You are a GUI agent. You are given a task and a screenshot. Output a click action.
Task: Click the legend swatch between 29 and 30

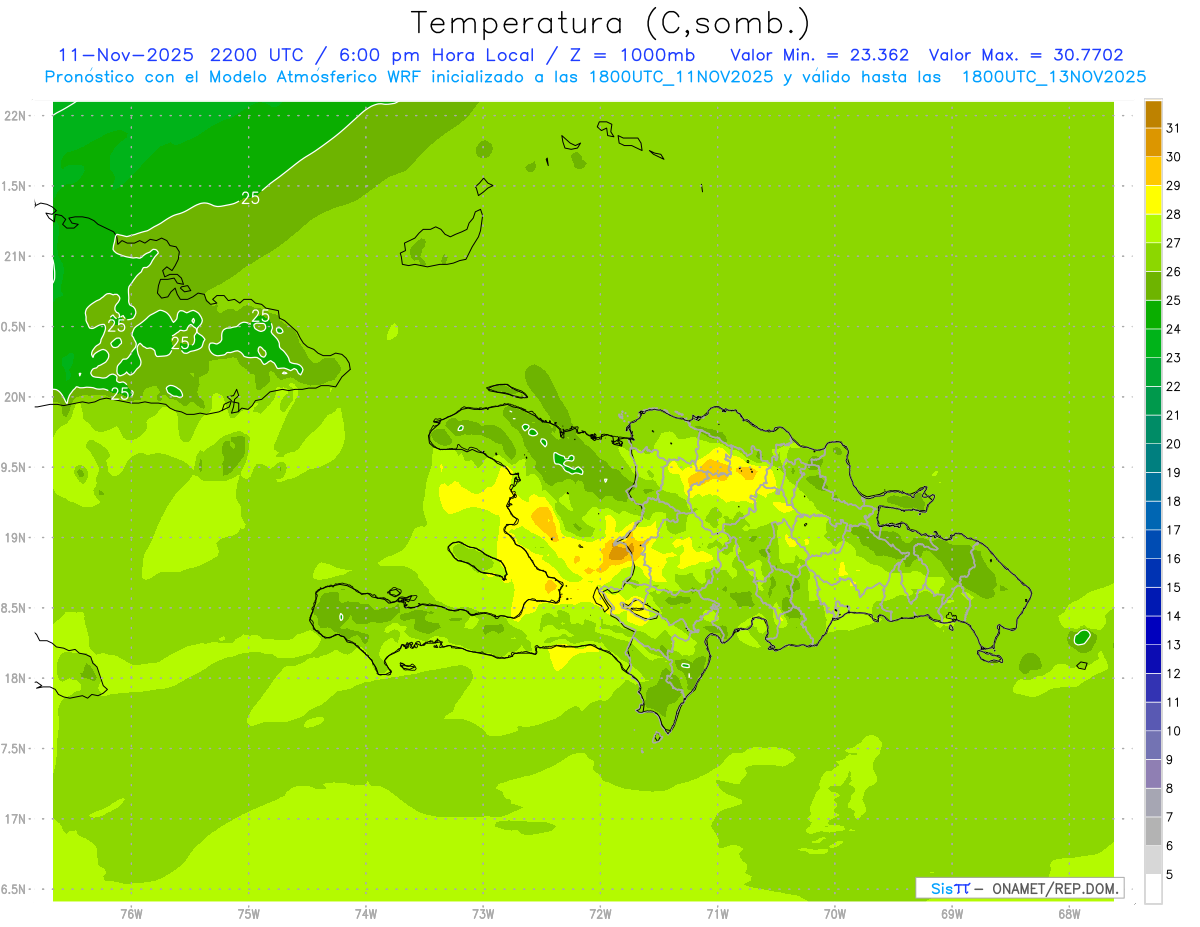(1153, 171)
